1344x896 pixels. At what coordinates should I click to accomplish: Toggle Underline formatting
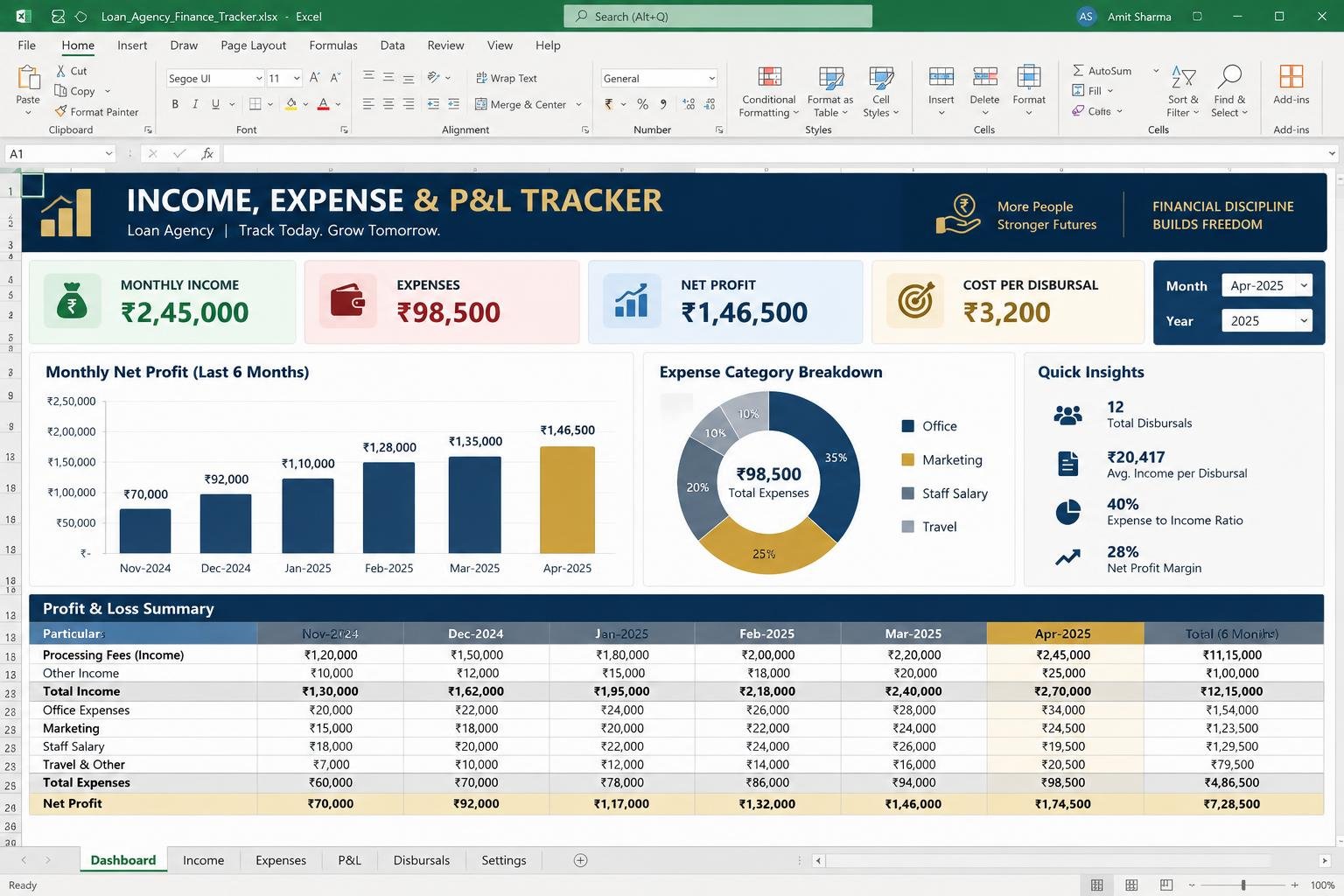[x=215, y=104]
